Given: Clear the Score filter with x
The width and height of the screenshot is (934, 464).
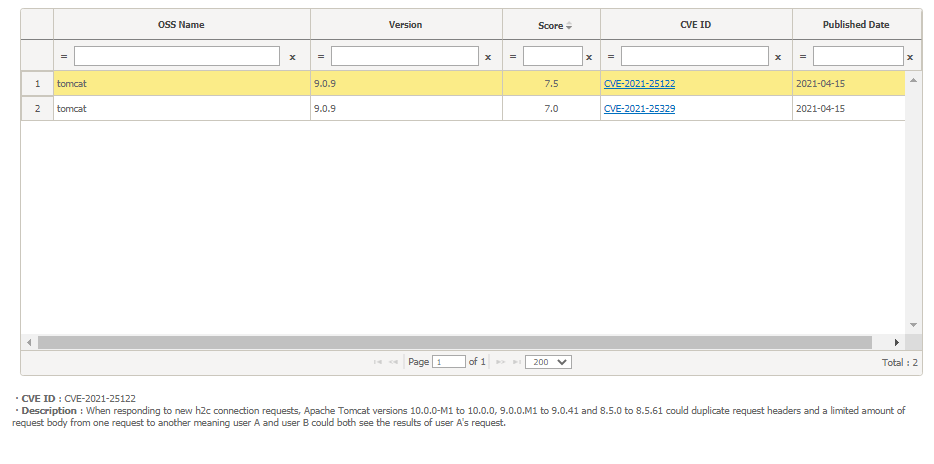Looking at the screenshot, I should pos(589,57).
